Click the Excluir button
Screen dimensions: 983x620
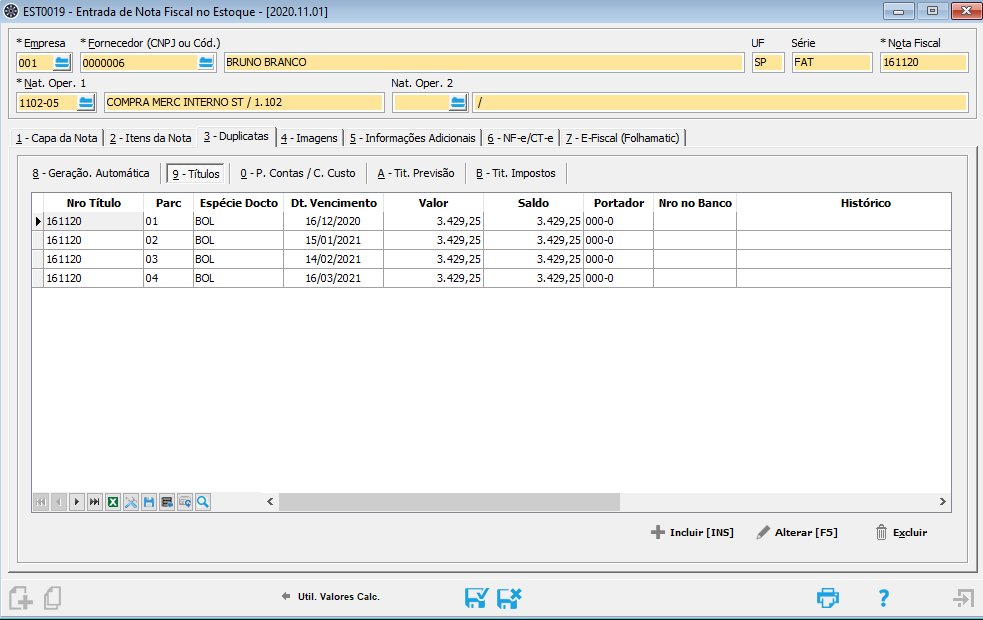(x=902, y=532)
